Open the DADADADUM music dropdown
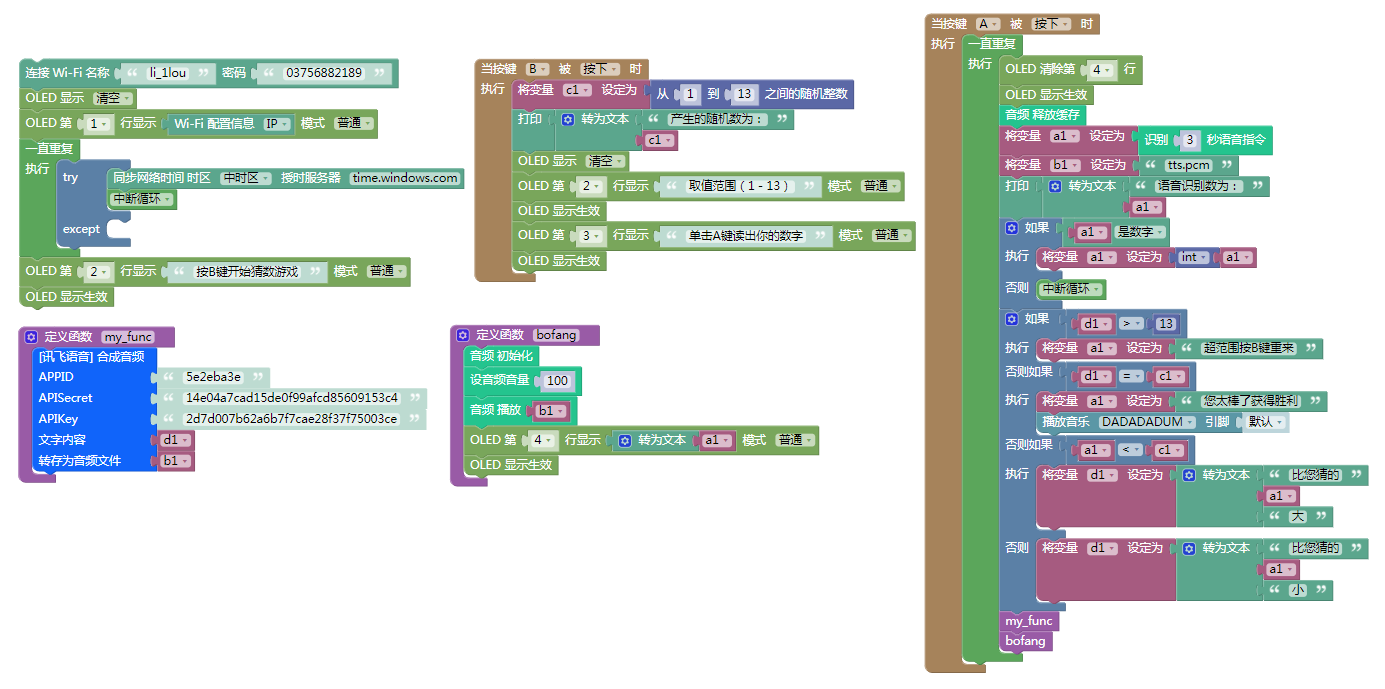This screenshot has height=689, width=1385. point(1147,422)
